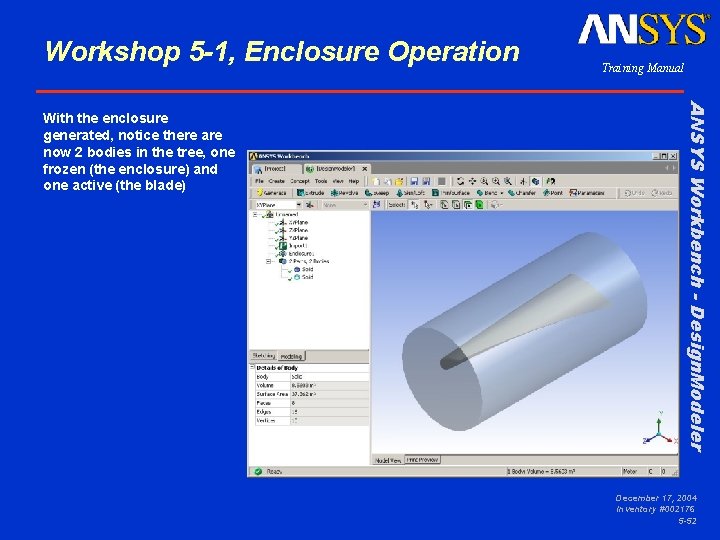Open the Create menu
This screenshot has height=540, width=720.
(276, 181)
